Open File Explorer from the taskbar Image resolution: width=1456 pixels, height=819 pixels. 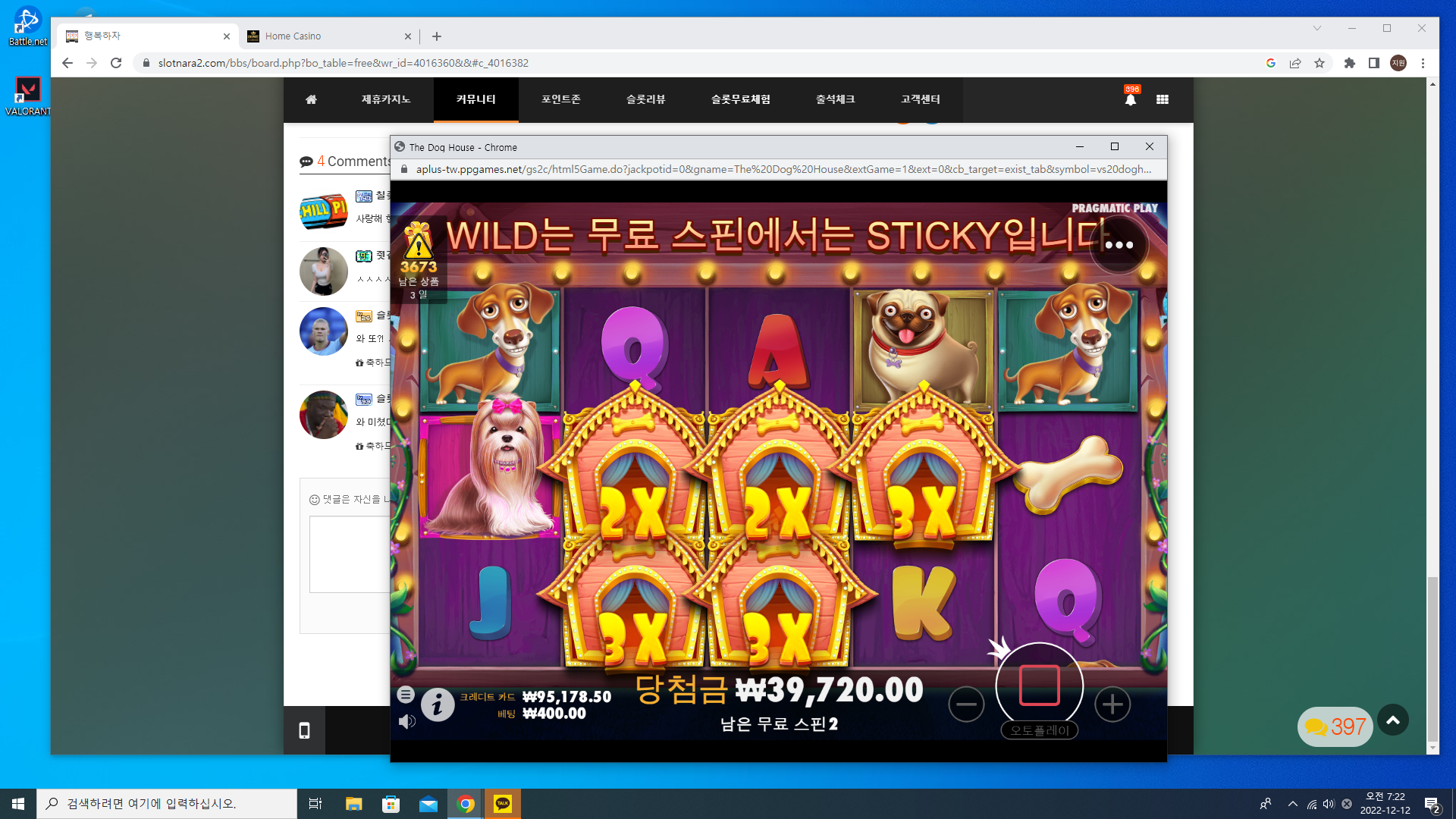click(353, 804)
